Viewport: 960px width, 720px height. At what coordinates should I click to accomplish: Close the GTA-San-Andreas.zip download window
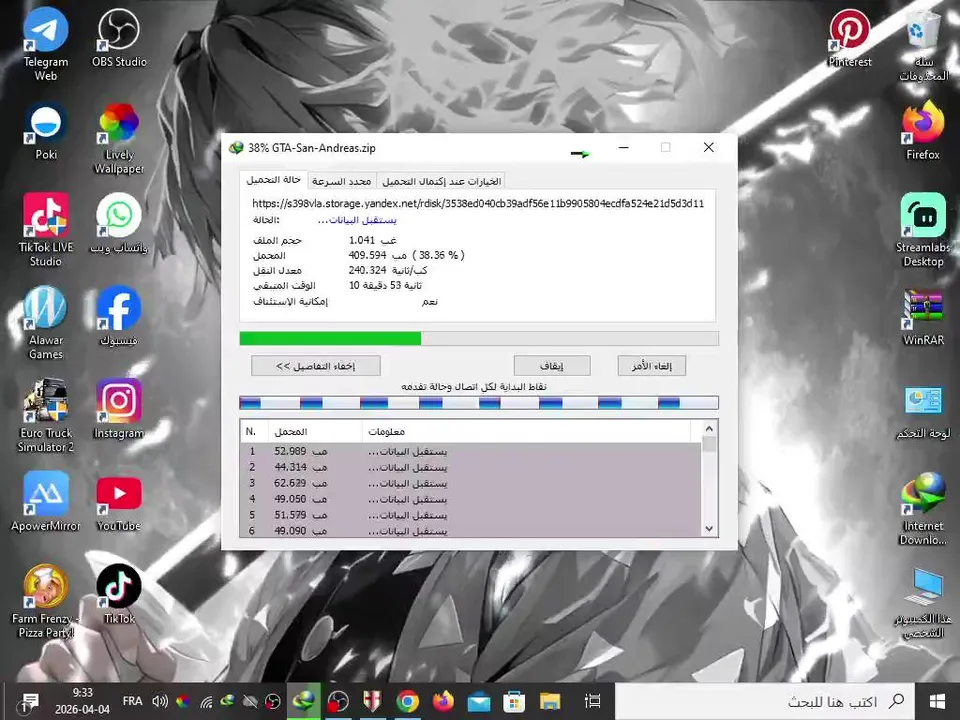pos(708,148)
